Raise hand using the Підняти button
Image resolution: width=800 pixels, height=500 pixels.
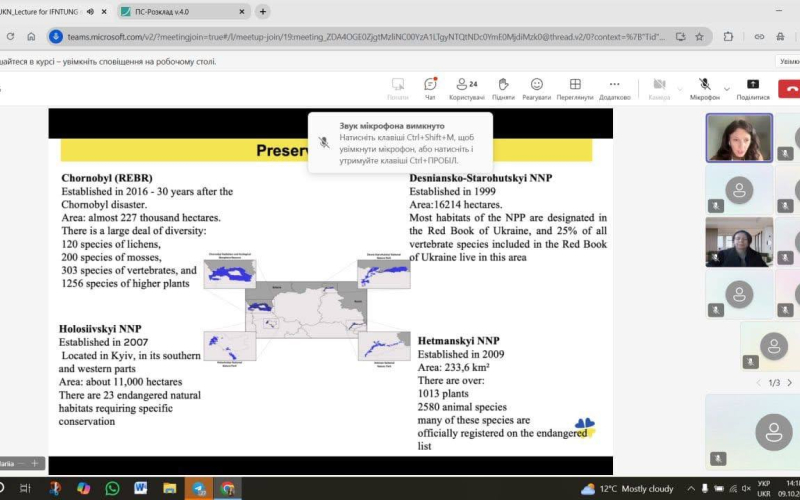503,88
